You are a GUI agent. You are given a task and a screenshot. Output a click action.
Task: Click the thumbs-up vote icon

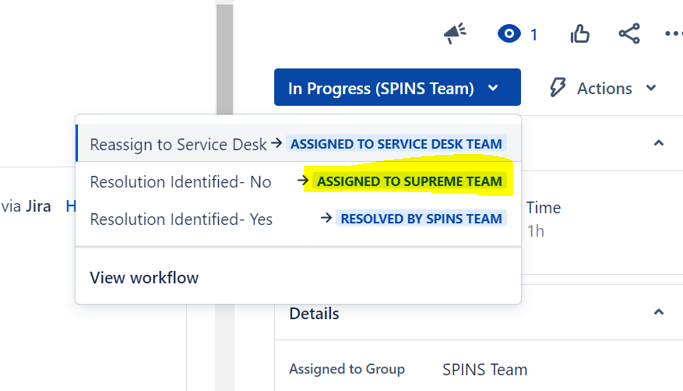(x=580, y=34)
